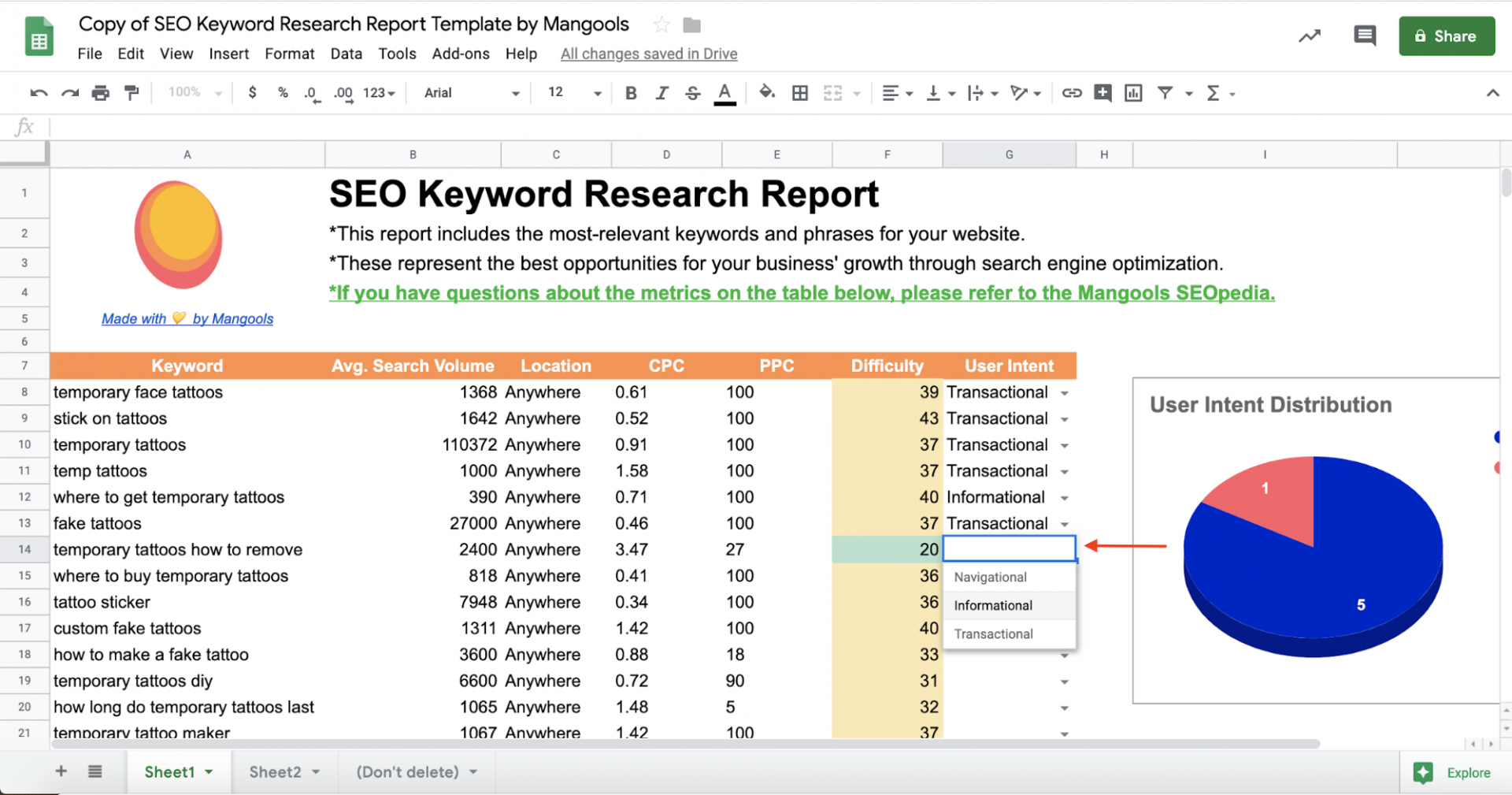Click the empty User Intent cell G14
The width and height of the screenshot is (1512, 795).
point(1009,549)
